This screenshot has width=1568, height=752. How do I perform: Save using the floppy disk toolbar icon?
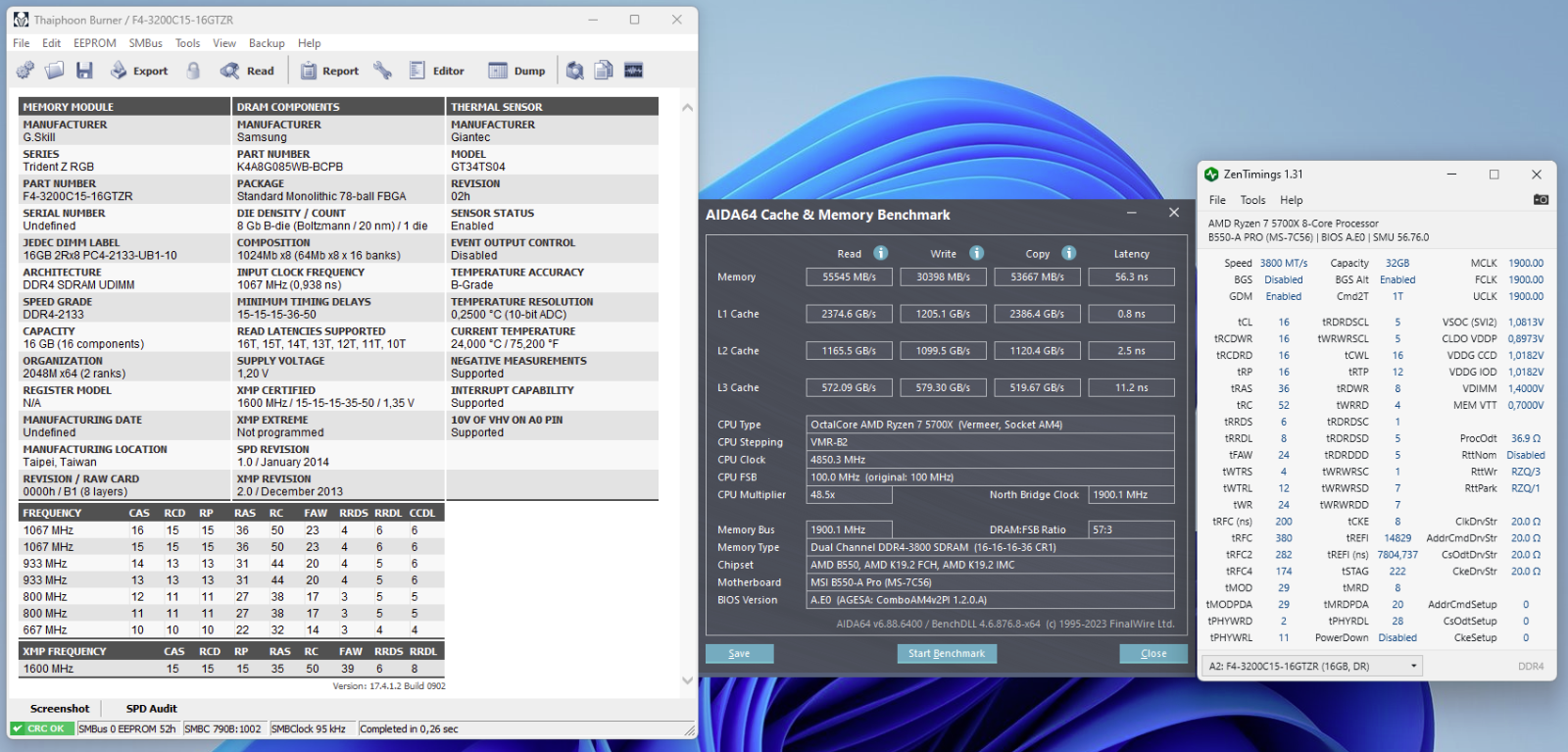[x=84, y=71]
